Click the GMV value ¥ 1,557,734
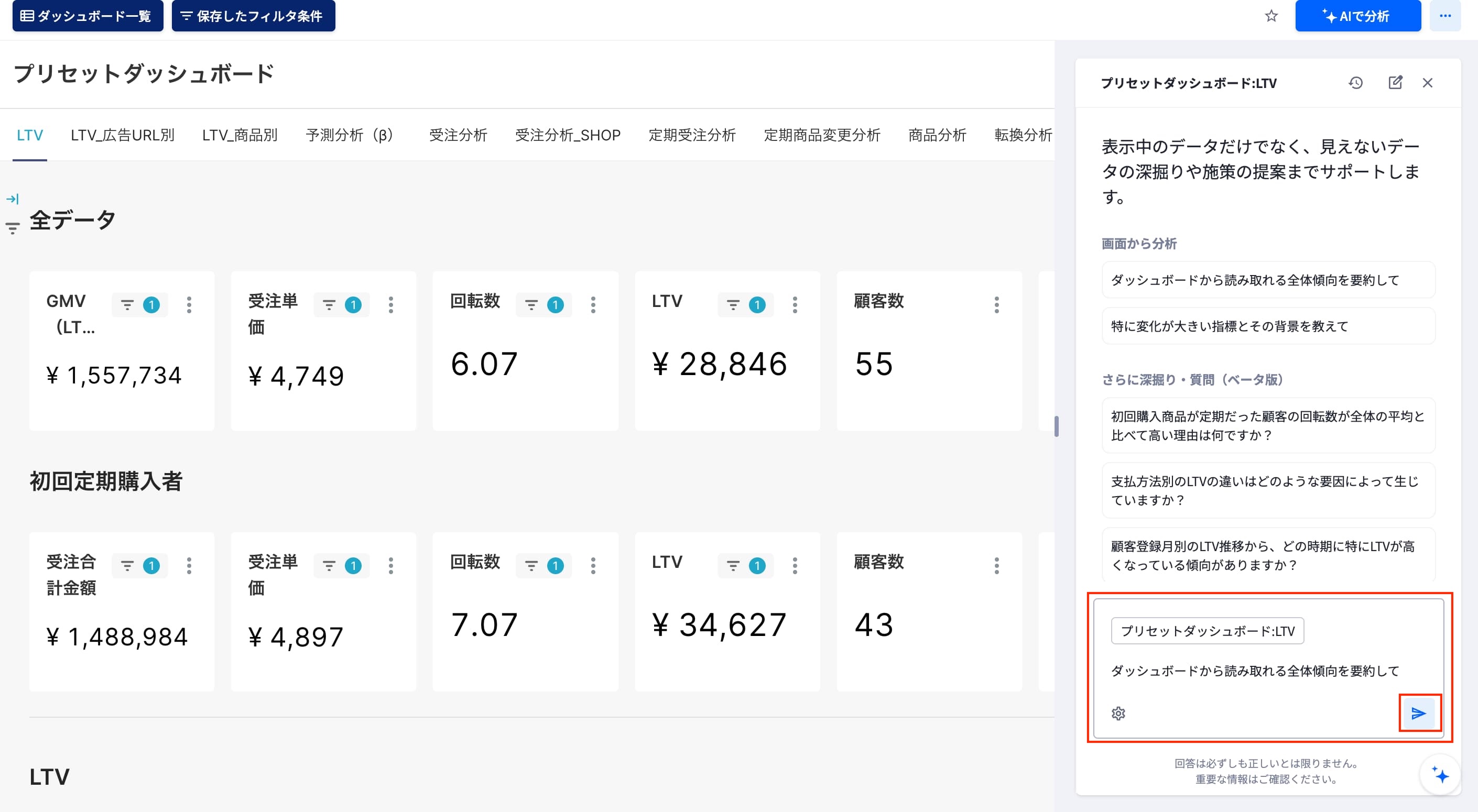Image resolution: width=1478 pixels, height=812 pixels. (114, 376)
